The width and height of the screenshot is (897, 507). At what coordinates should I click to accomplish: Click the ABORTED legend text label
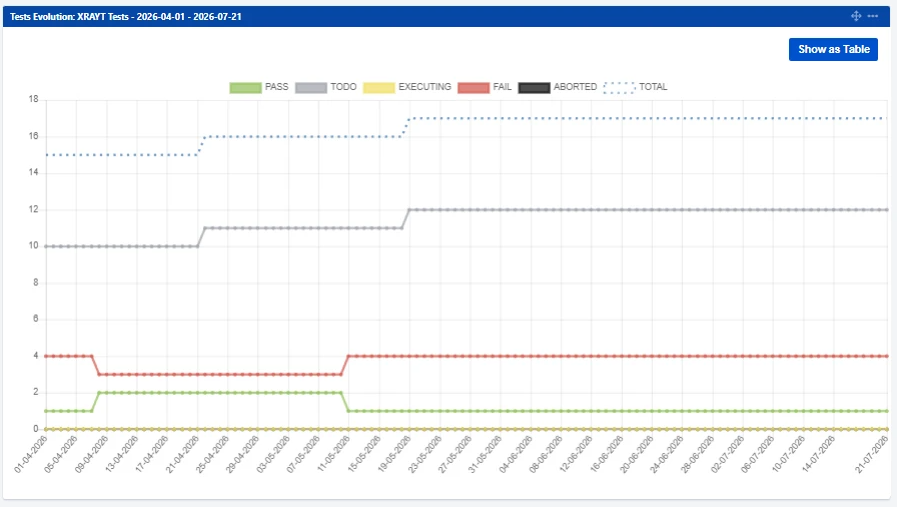575,87
